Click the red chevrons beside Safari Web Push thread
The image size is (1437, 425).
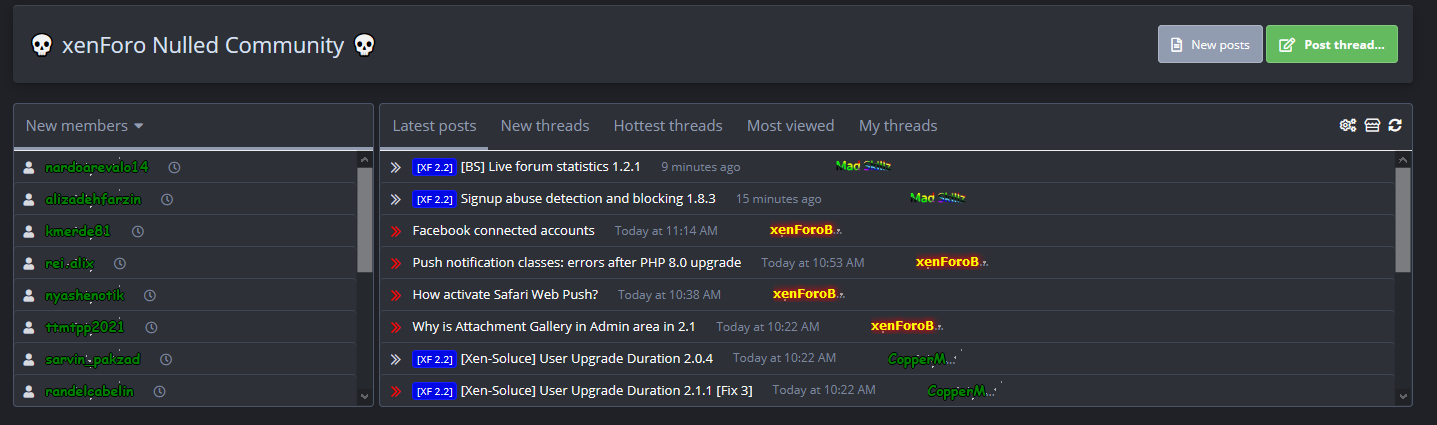pyautogui.click(x=395, y=295)
